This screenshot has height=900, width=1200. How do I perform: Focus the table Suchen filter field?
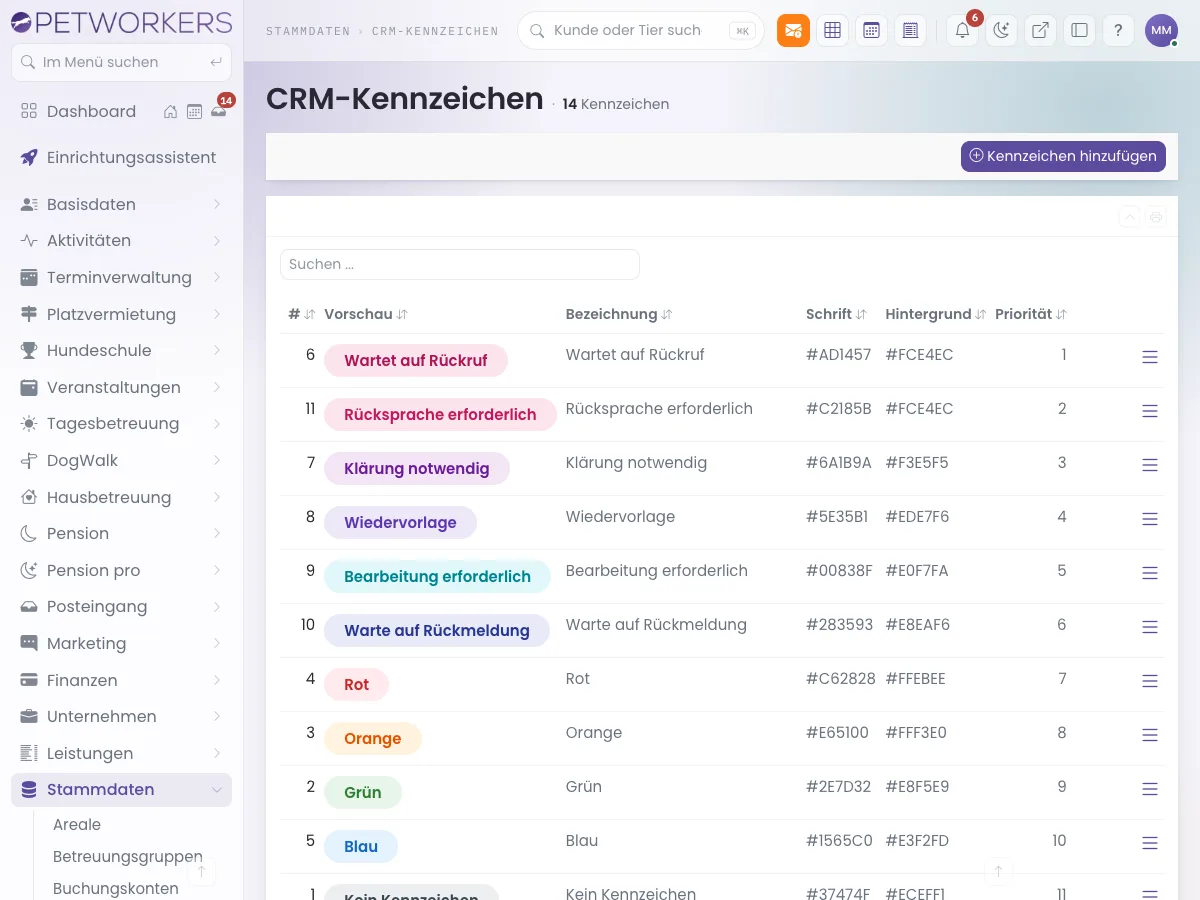460,264
